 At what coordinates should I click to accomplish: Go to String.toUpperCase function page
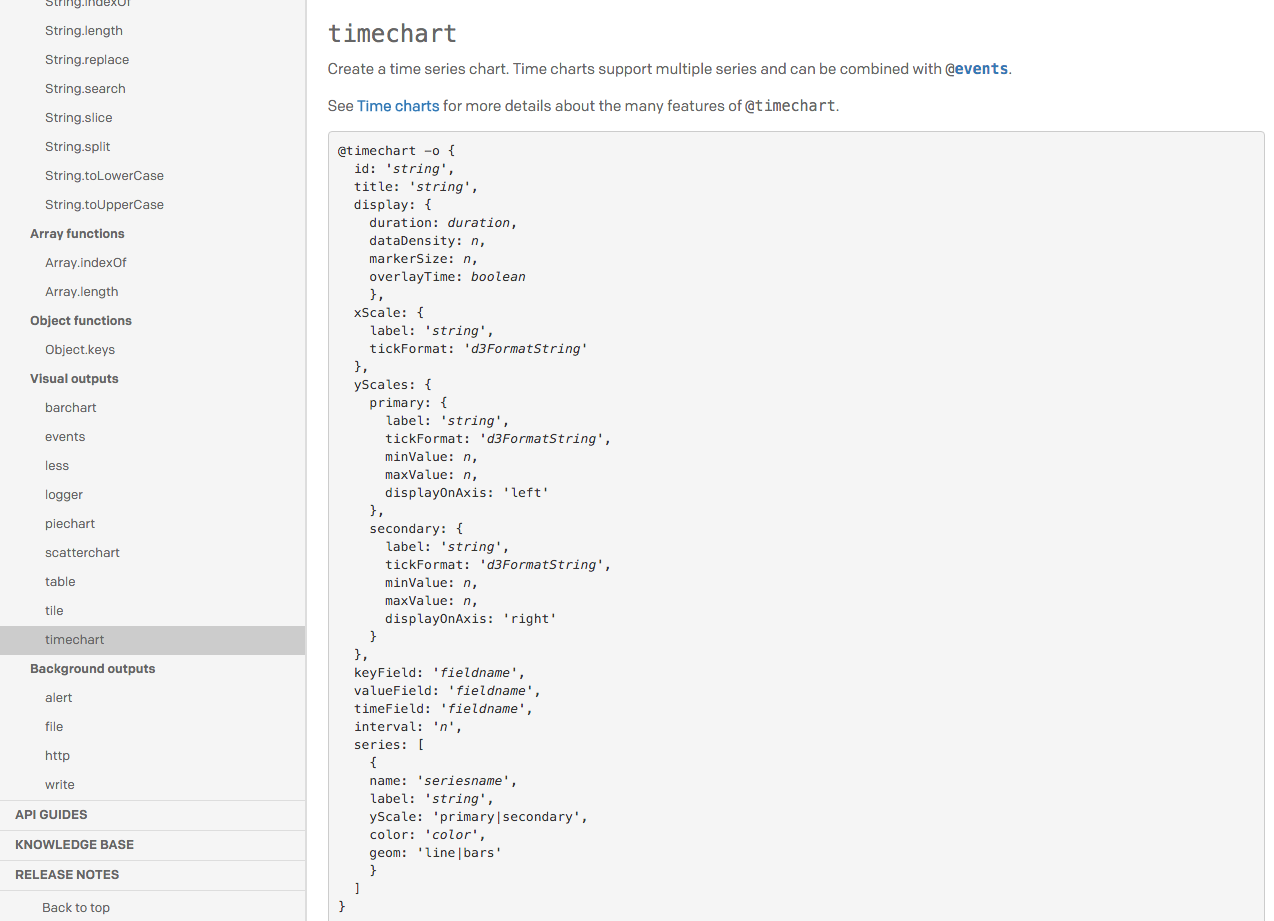point(104,205)
